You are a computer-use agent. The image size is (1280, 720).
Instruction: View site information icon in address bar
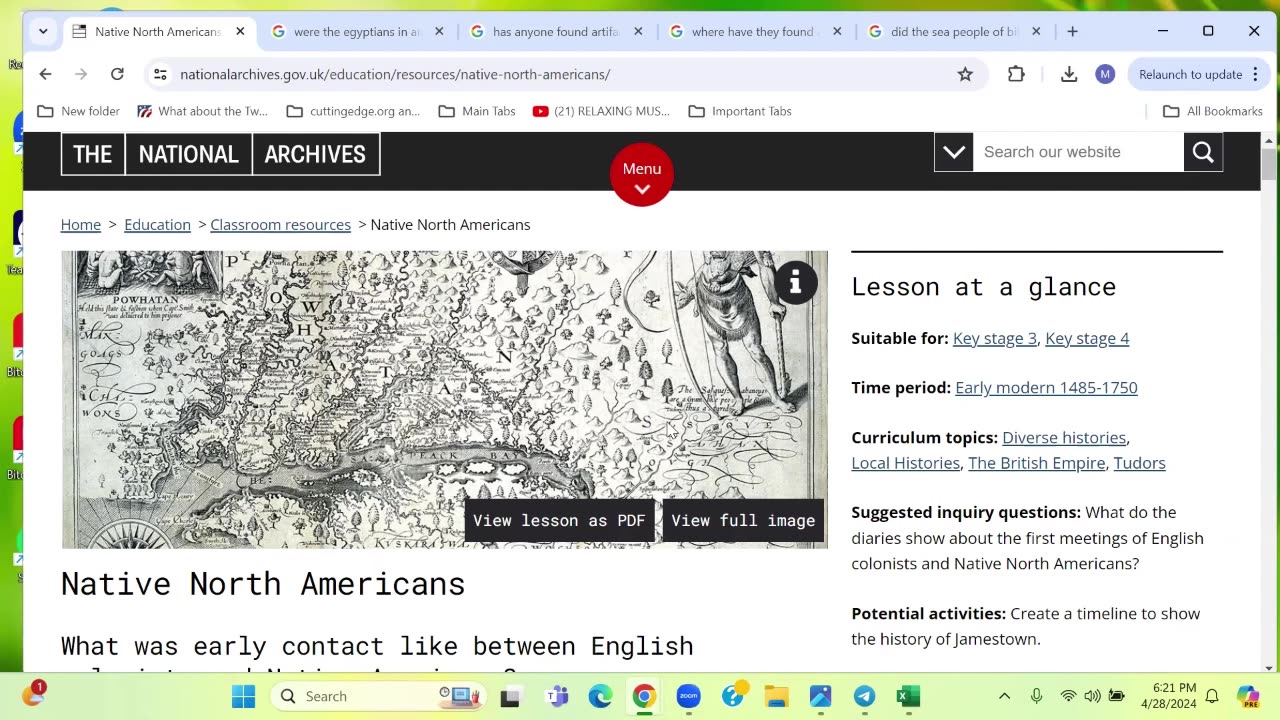pyautogui.click(x=160, y=74)
